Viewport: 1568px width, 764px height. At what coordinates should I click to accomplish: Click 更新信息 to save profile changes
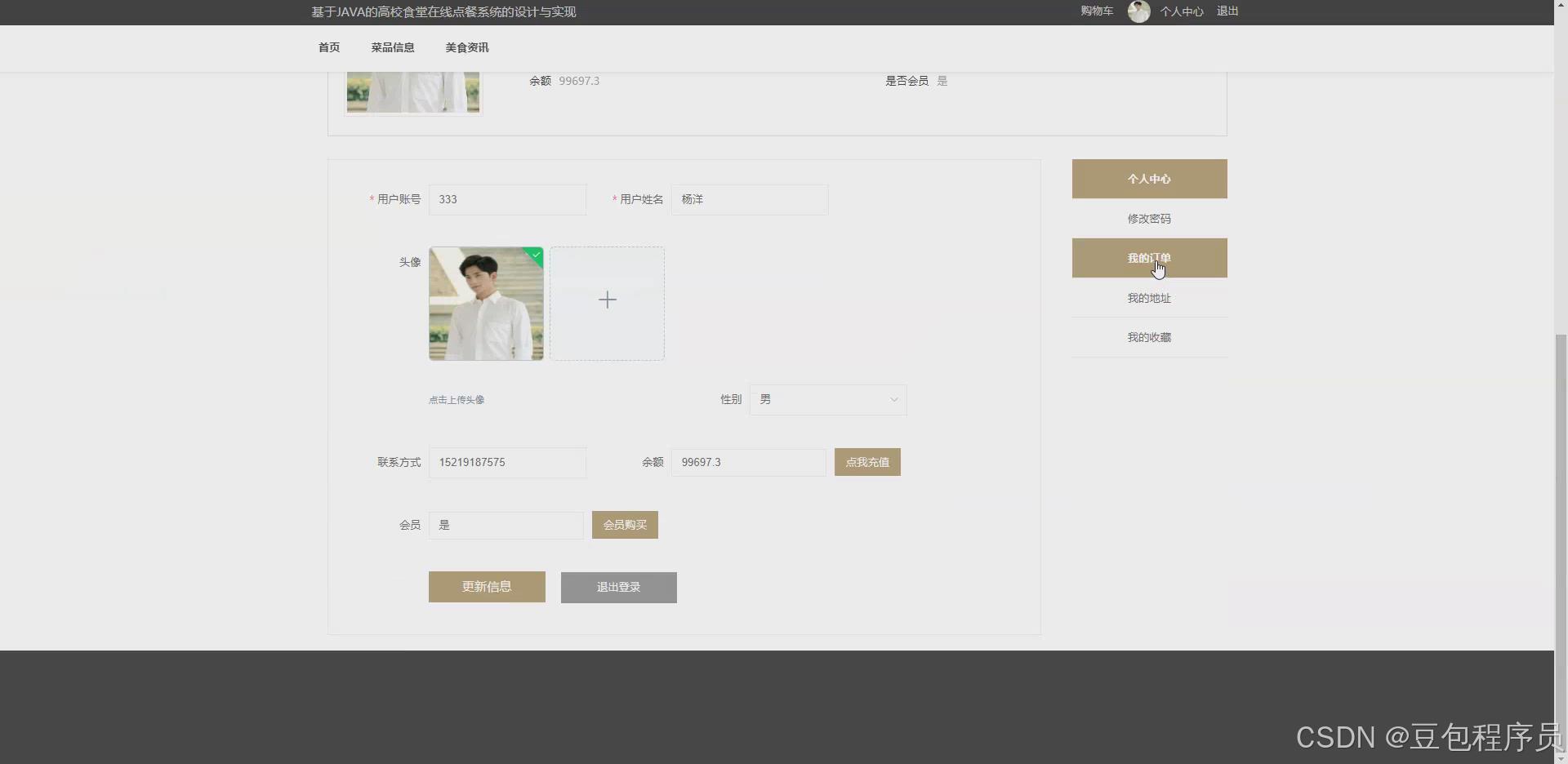tap(486, 586)
